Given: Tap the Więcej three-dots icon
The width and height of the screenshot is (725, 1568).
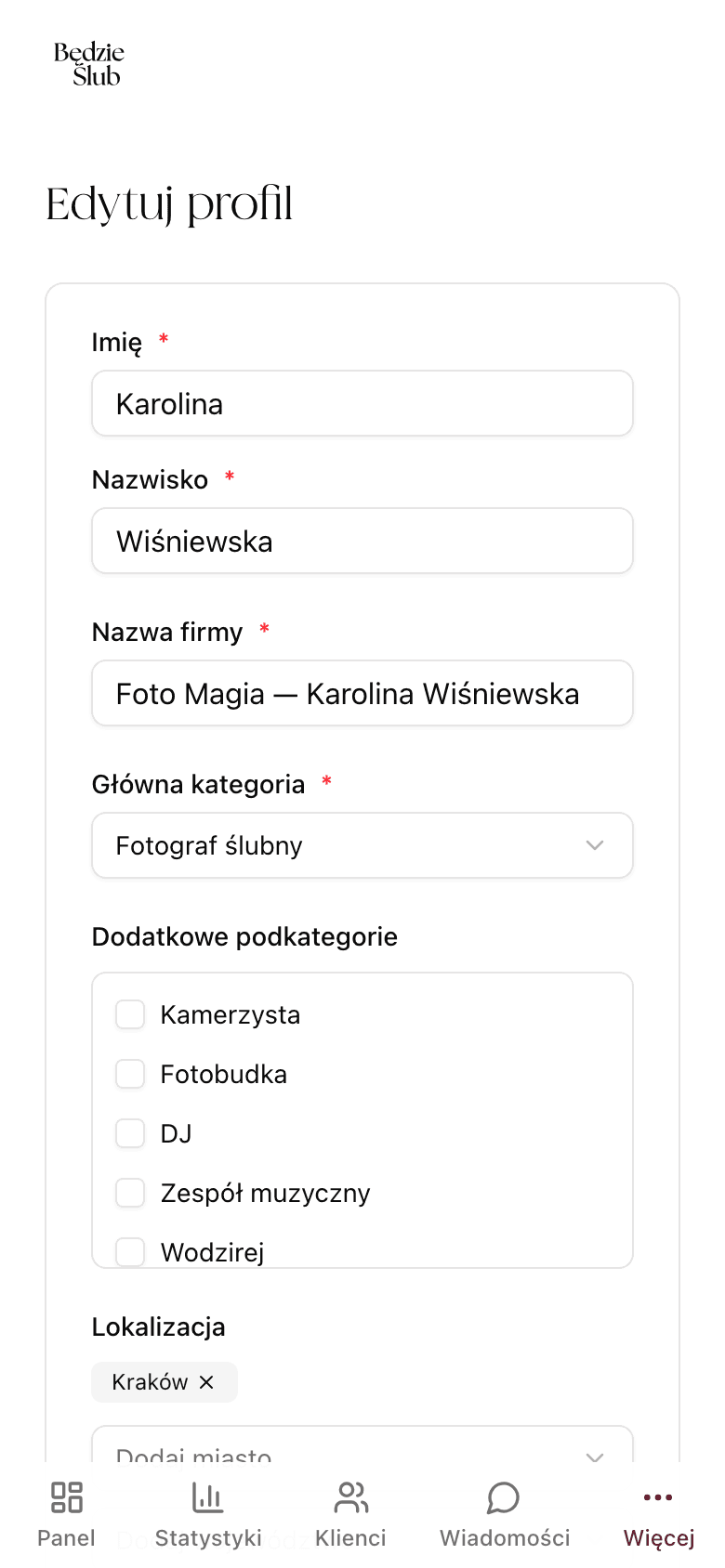Looking at the screenshot, I should tap(657, 1497).
